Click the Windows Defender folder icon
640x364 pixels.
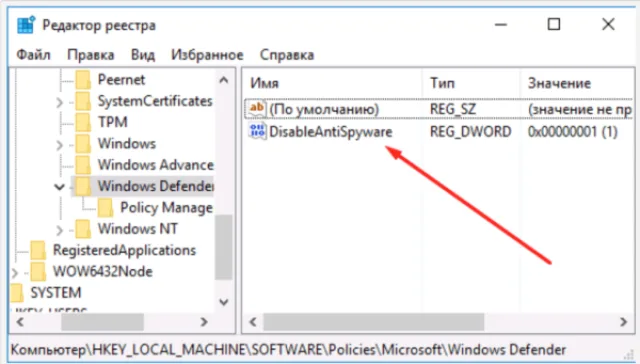tap(83, 186)
